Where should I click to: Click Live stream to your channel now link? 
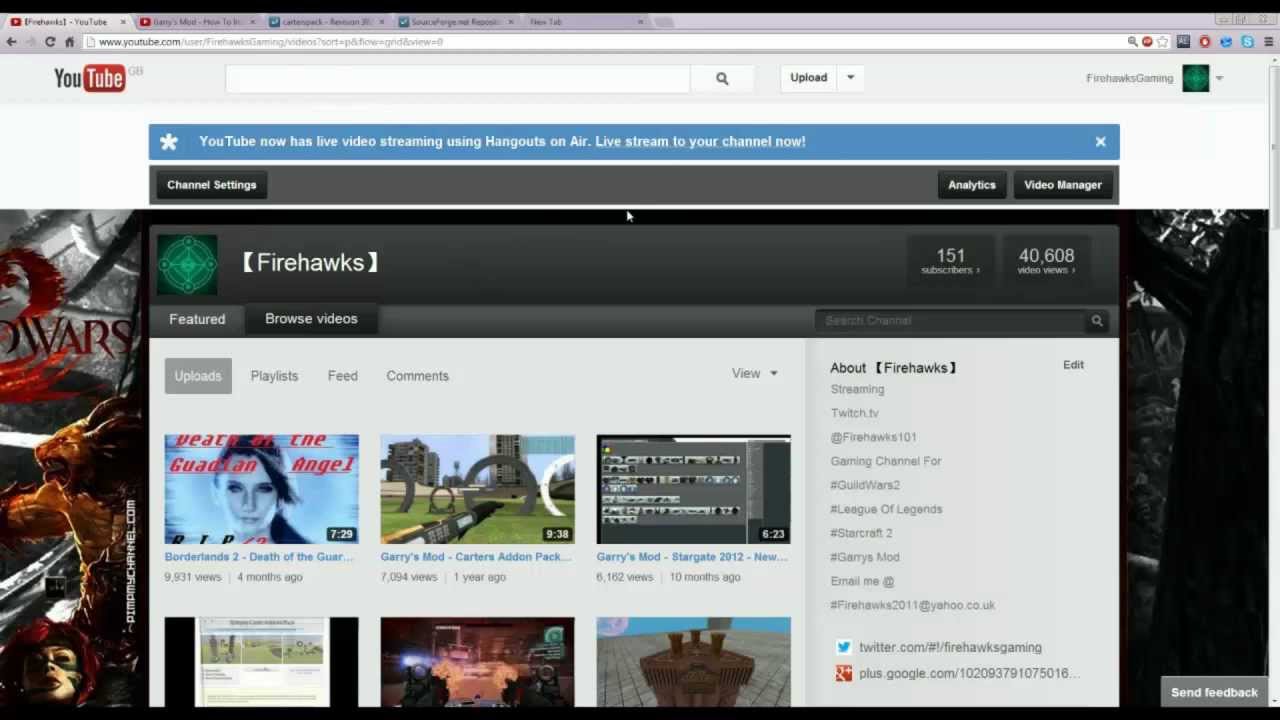700,142
